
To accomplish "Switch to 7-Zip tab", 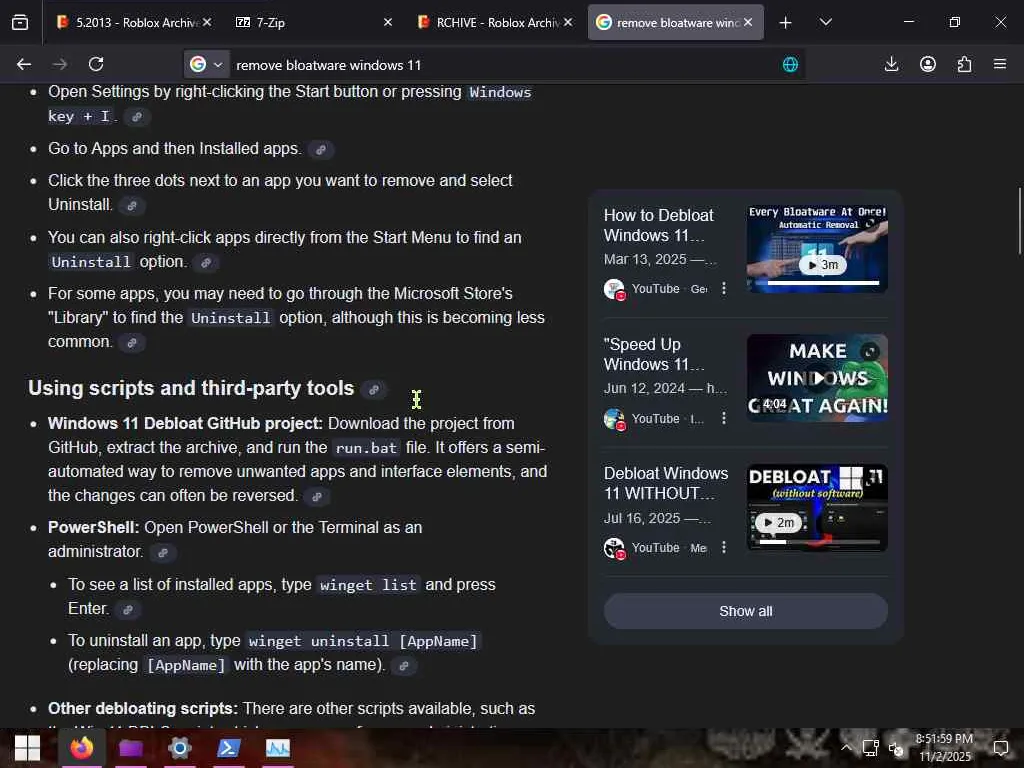I will click(x=307, y=22).
